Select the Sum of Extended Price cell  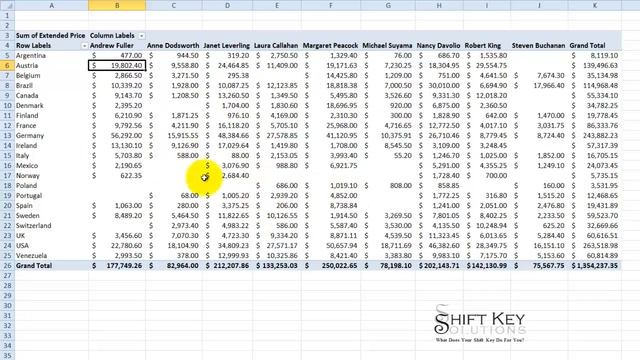pyautogui.click(x=51, y=36)
